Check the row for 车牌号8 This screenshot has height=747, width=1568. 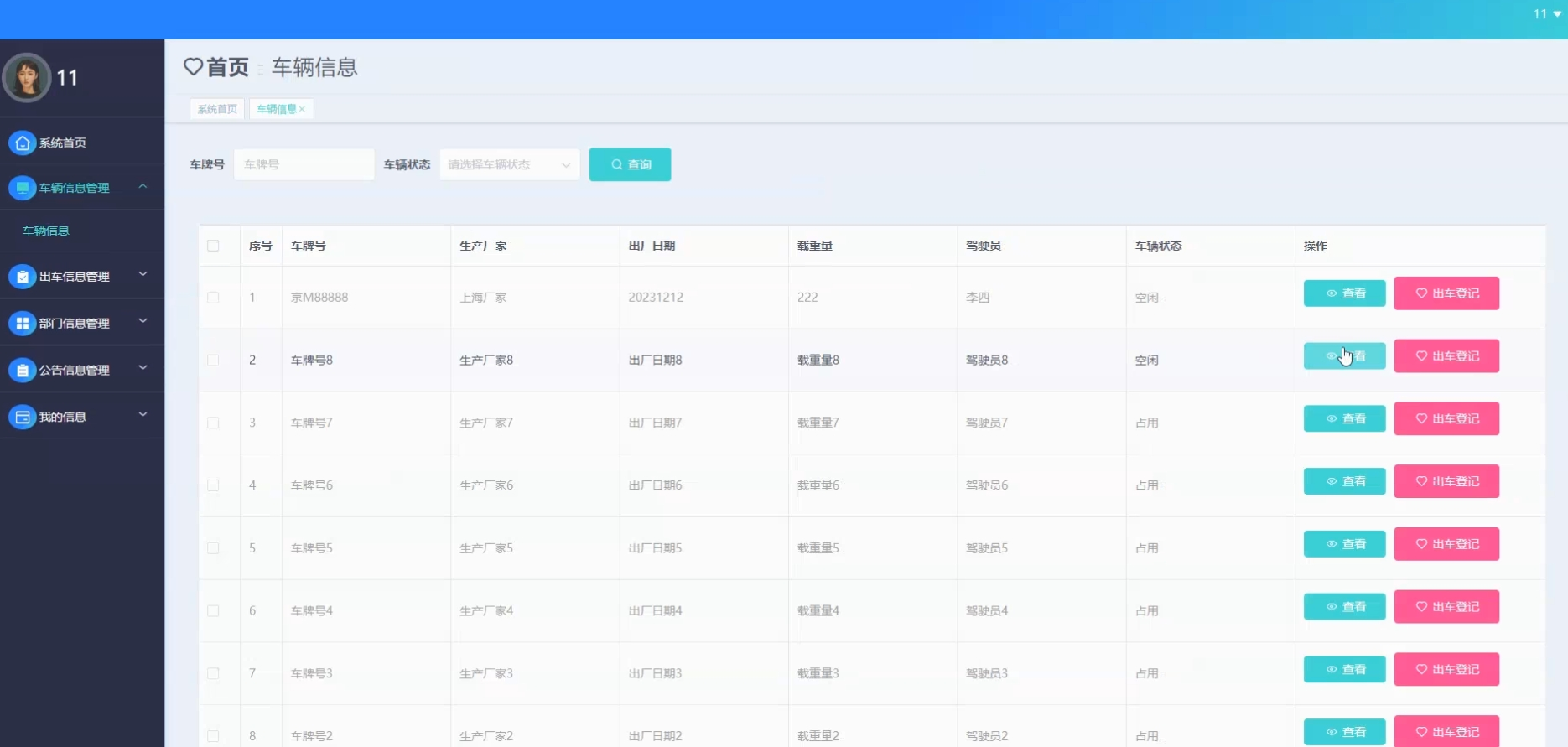(213, 361)
